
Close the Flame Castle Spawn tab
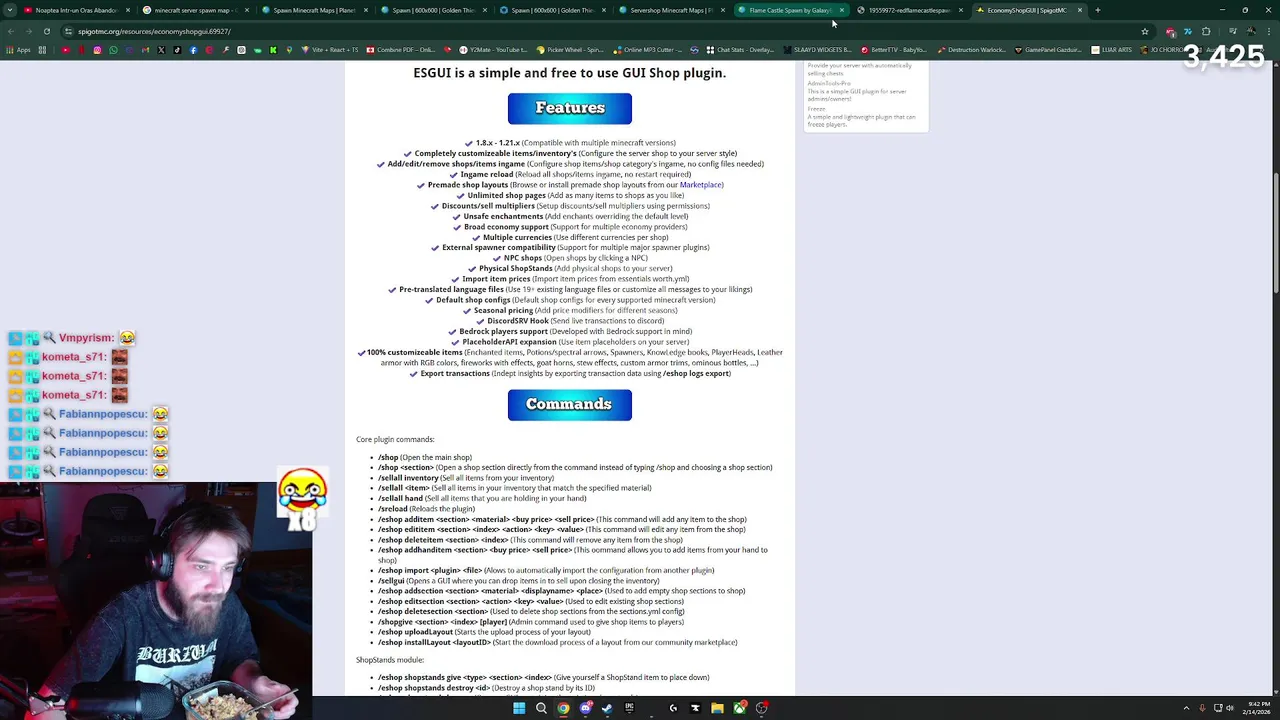[x=841, y=10]
